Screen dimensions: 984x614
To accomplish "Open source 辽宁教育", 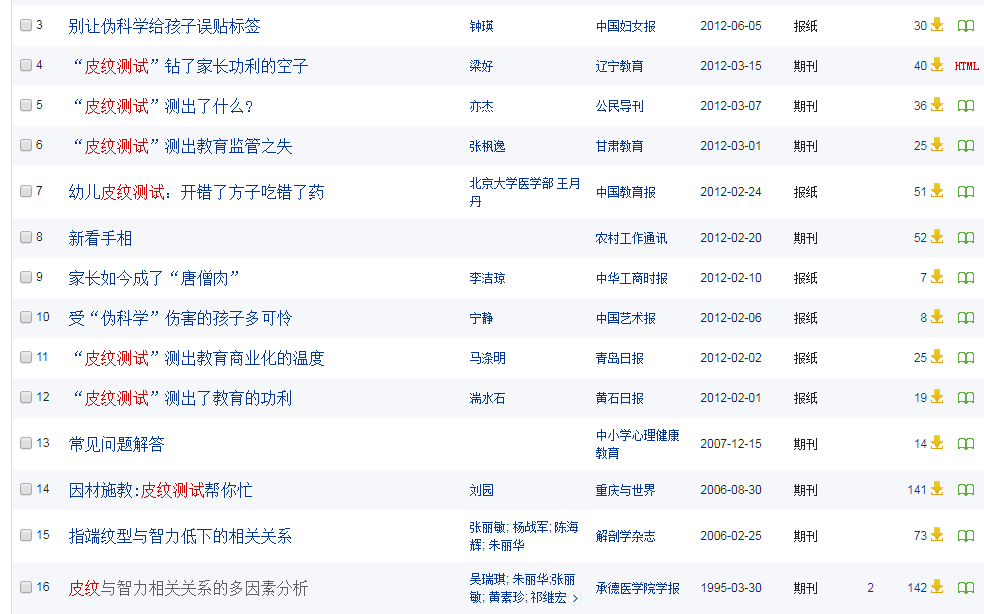I will [619, 66].
